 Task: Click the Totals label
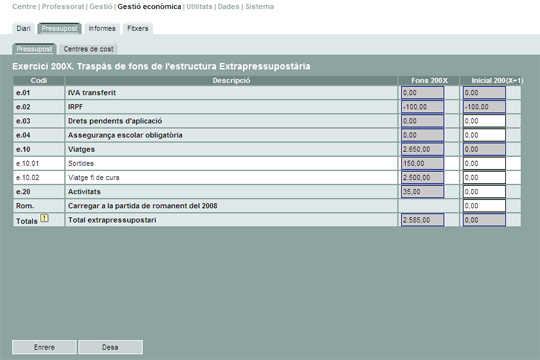tap(27, 221)
